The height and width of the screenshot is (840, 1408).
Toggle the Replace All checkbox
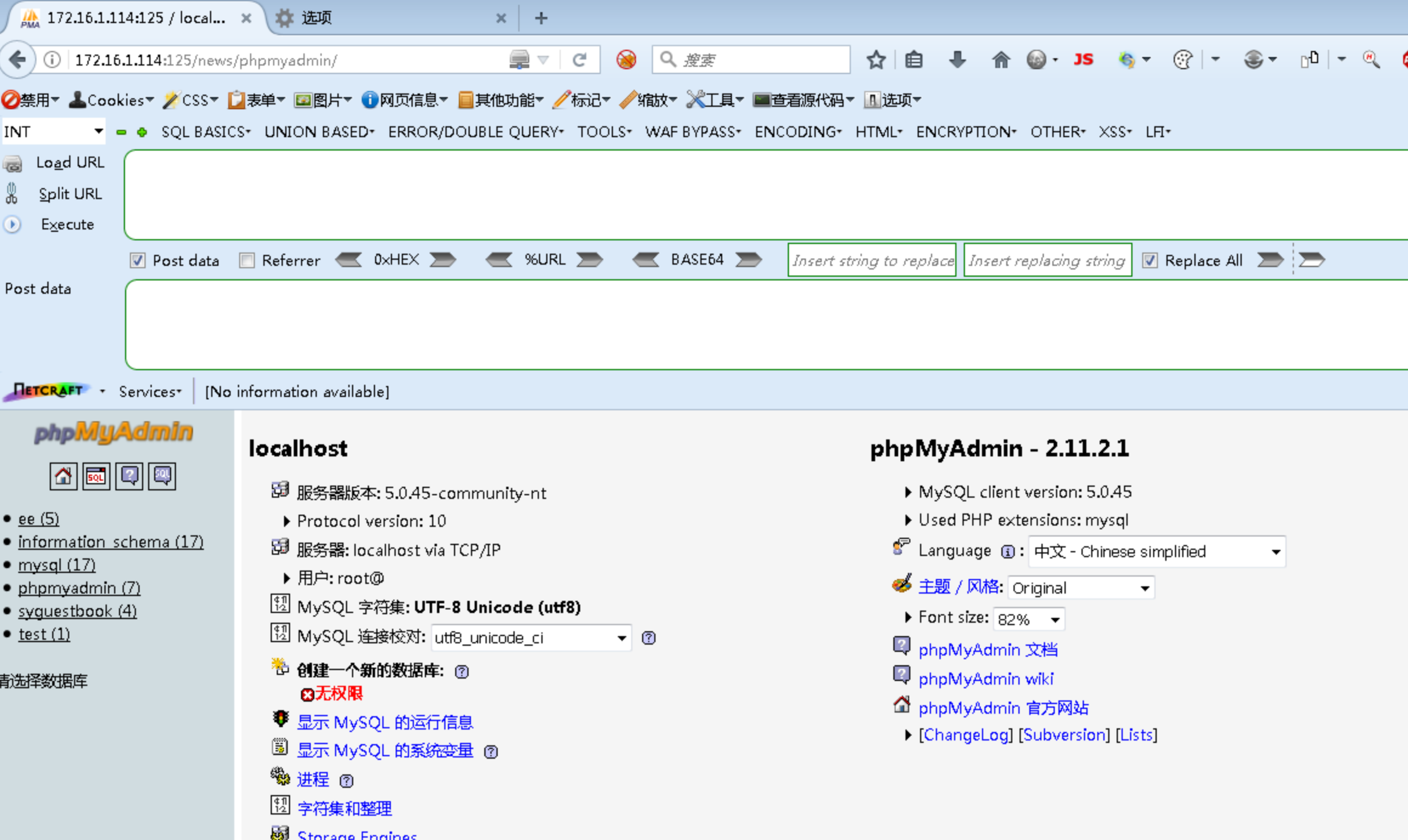1149,260
